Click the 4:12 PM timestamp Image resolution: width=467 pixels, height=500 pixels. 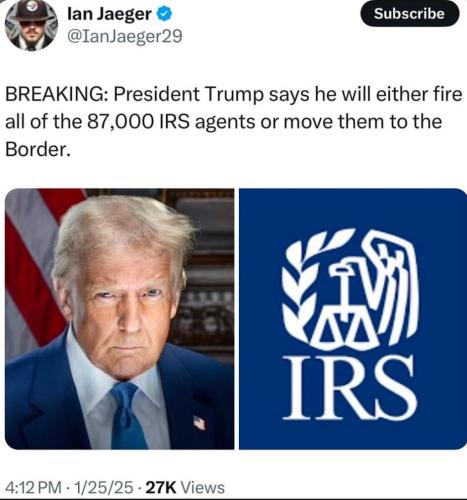click(x=33, y=488)
